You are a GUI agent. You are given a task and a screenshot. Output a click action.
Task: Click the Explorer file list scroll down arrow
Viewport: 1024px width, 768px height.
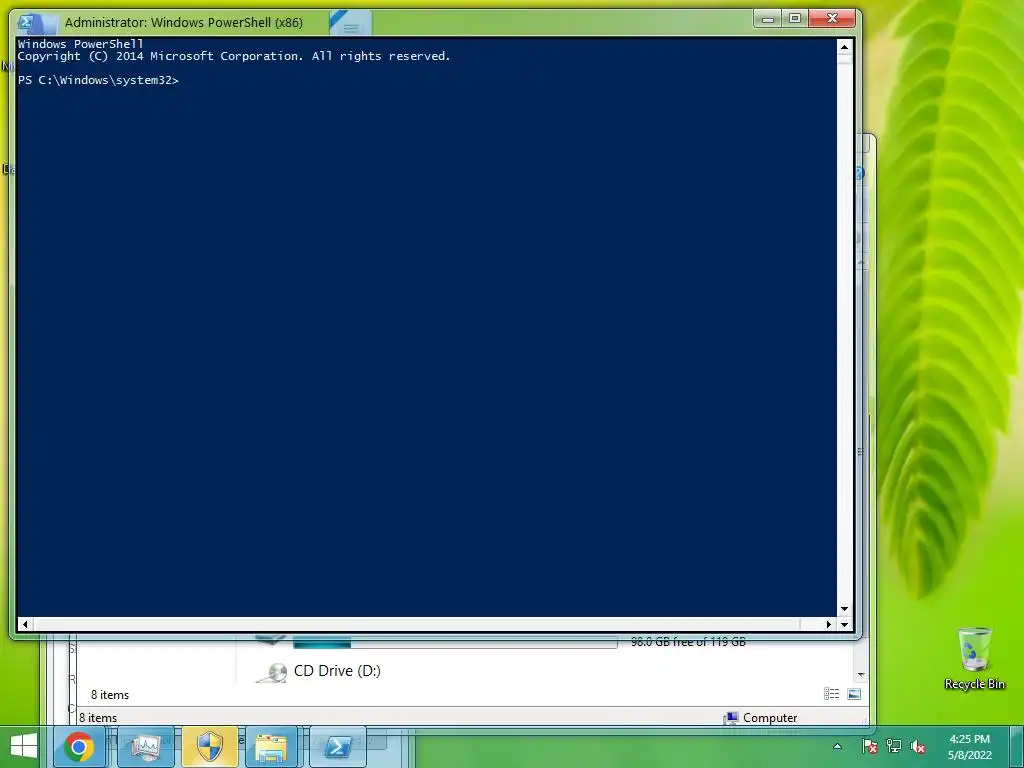click(x=861, y=675)
